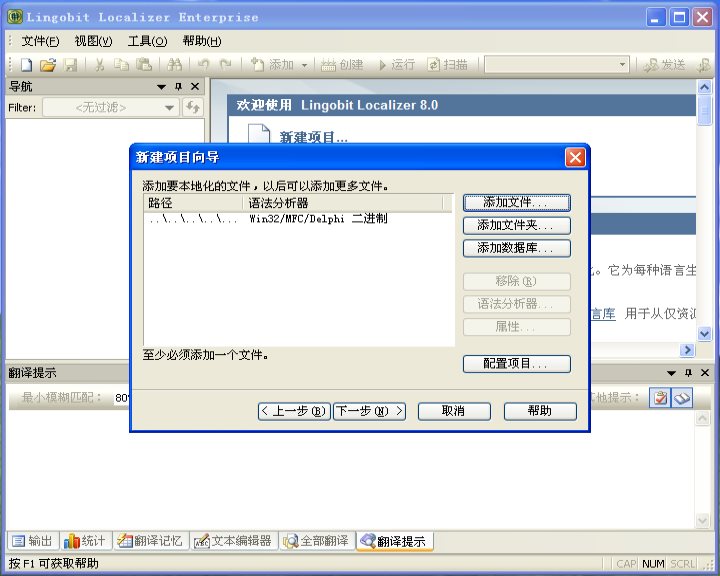Click the 新建项目... link on welcome page
Screen dimensions: 720x576
tap(313, 137)
